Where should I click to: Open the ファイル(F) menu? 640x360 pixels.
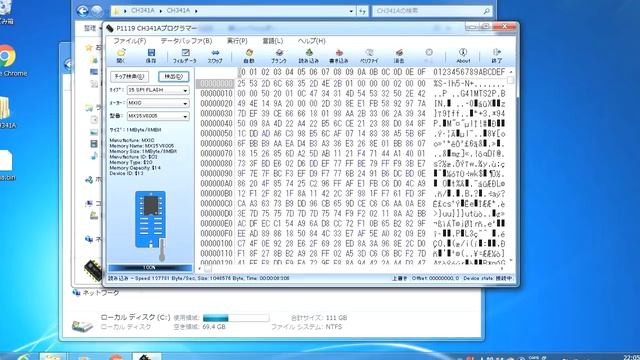pos(129,41)
